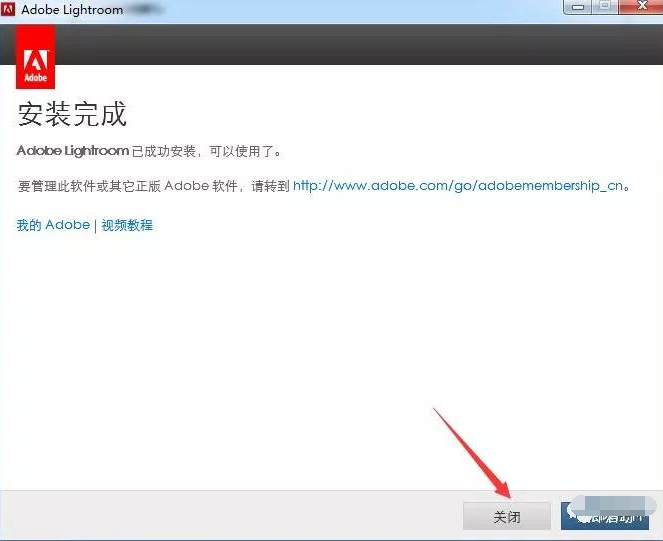Open the adobemembership_cn web link
663x541 pixels.
(458, 186)
